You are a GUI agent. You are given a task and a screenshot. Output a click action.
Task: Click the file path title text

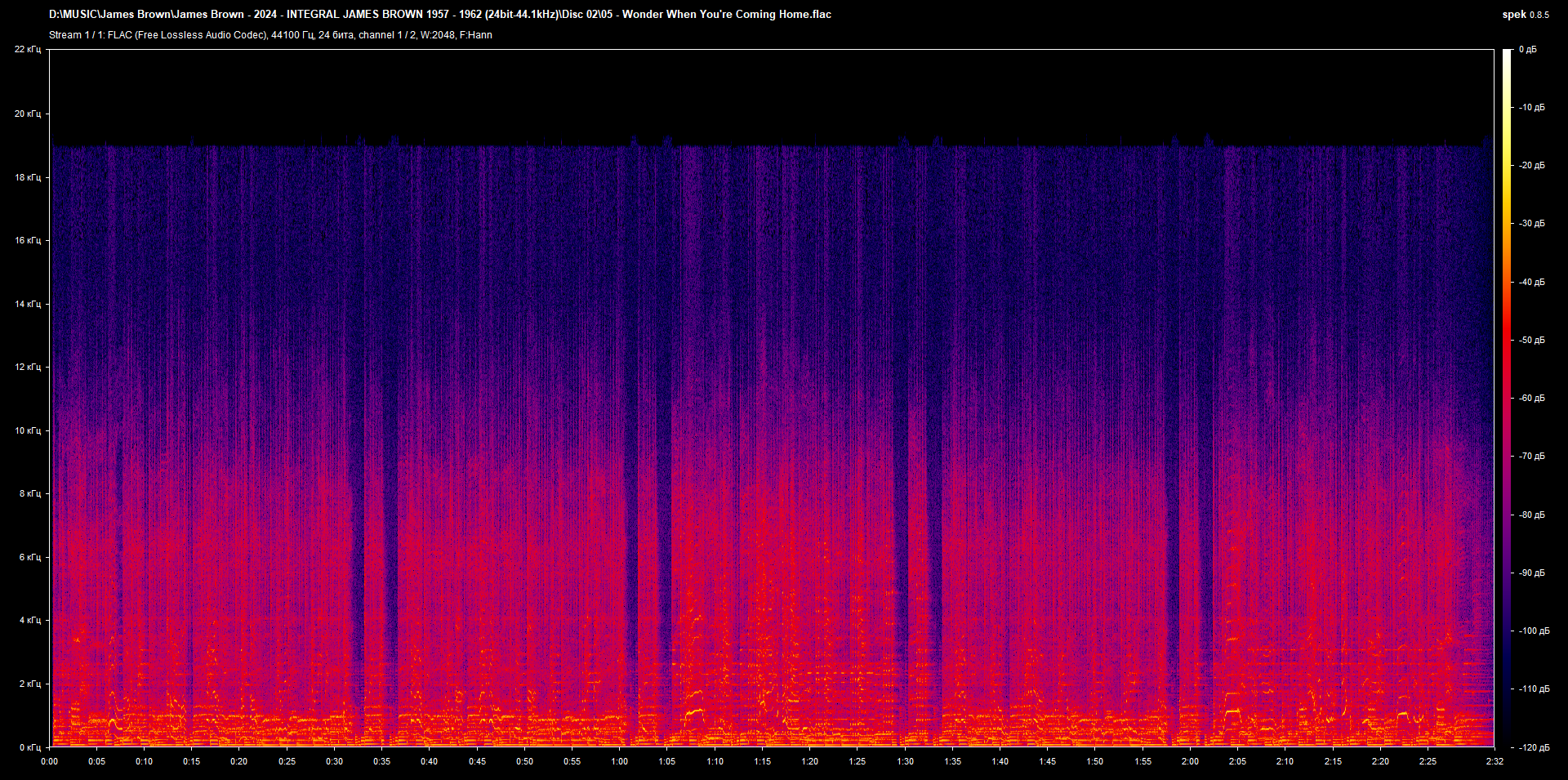[439, 14]
